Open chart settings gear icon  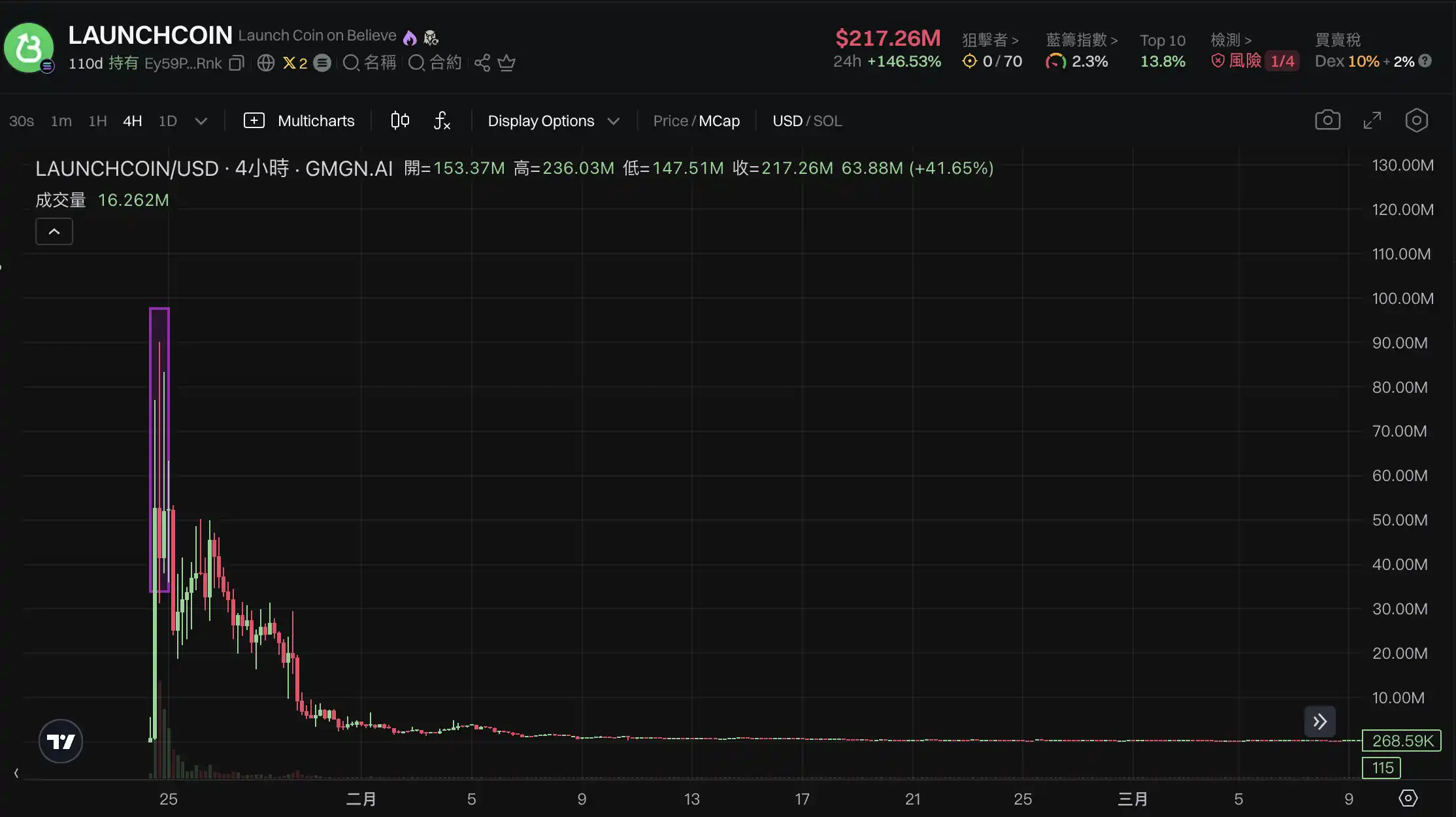pos(1417,120)
